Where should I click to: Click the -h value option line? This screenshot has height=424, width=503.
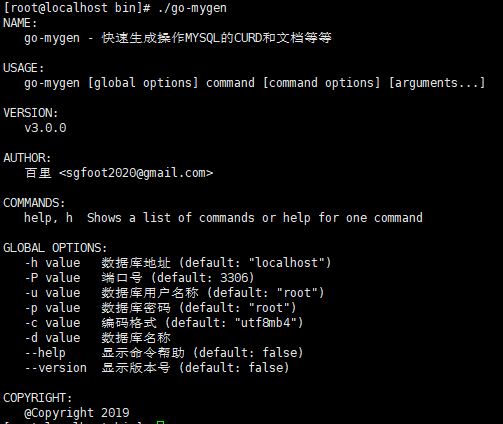pyautogui.click(x=178, y=263)
